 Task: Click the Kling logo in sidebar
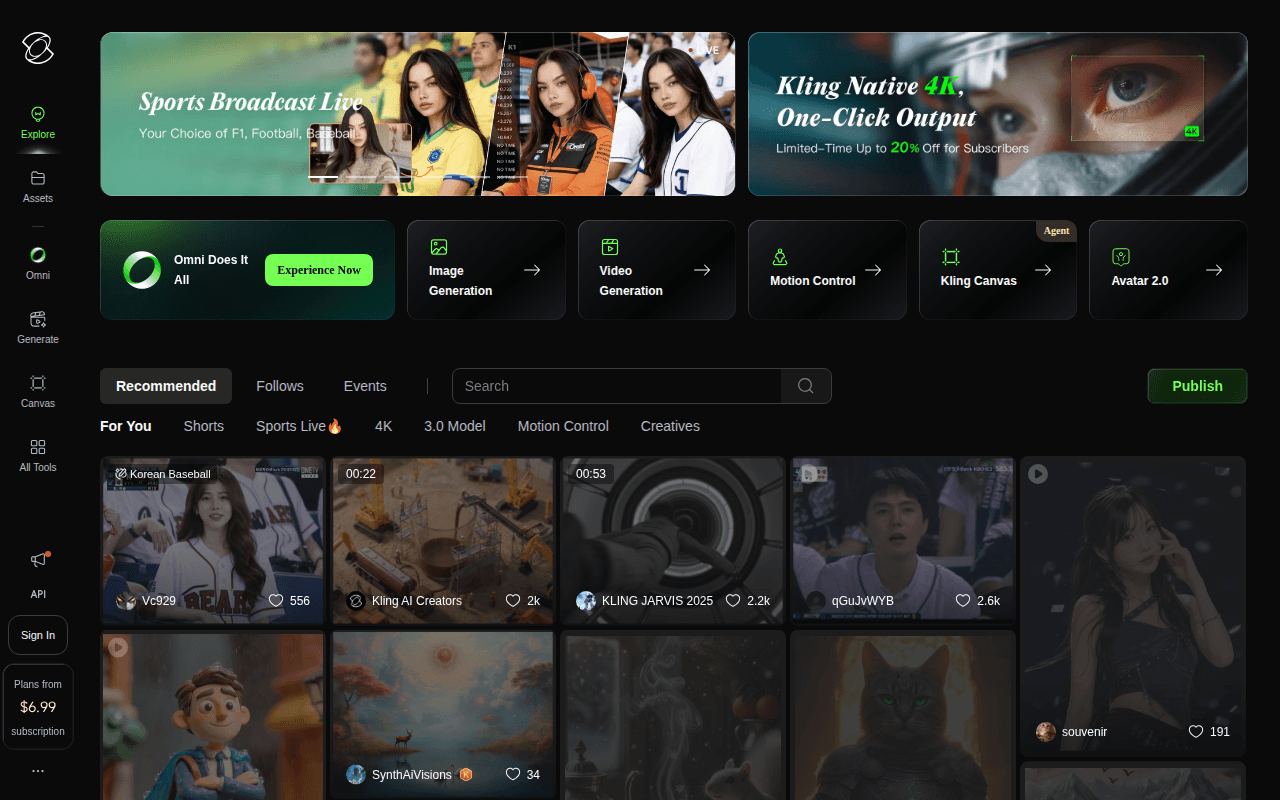38,47
